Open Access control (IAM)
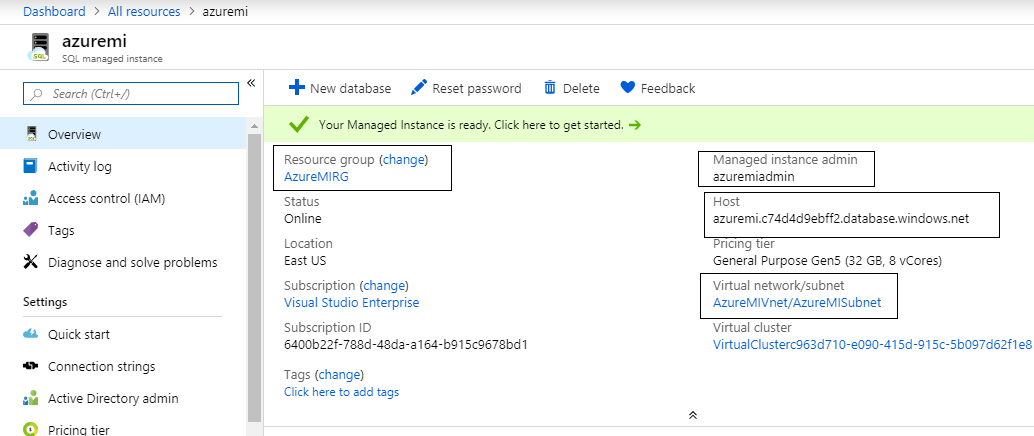The width and height of the screenshot is (1034, 436). coord(106,198)
